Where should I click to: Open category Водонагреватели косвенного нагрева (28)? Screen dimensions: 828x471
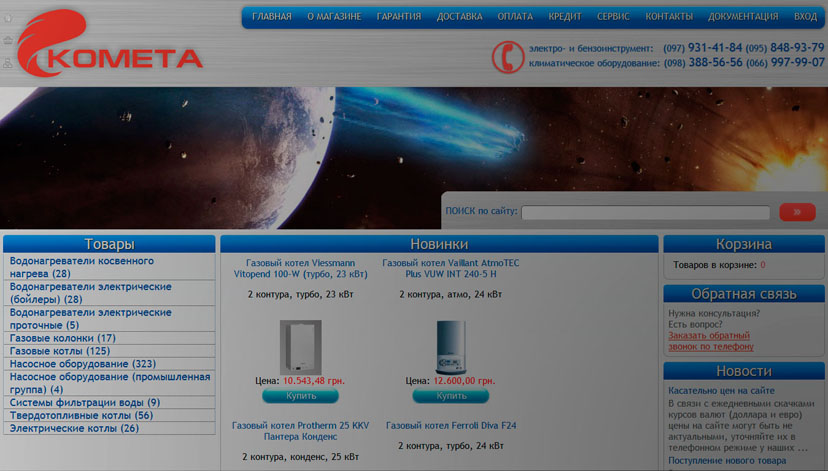tap(109, 267)
